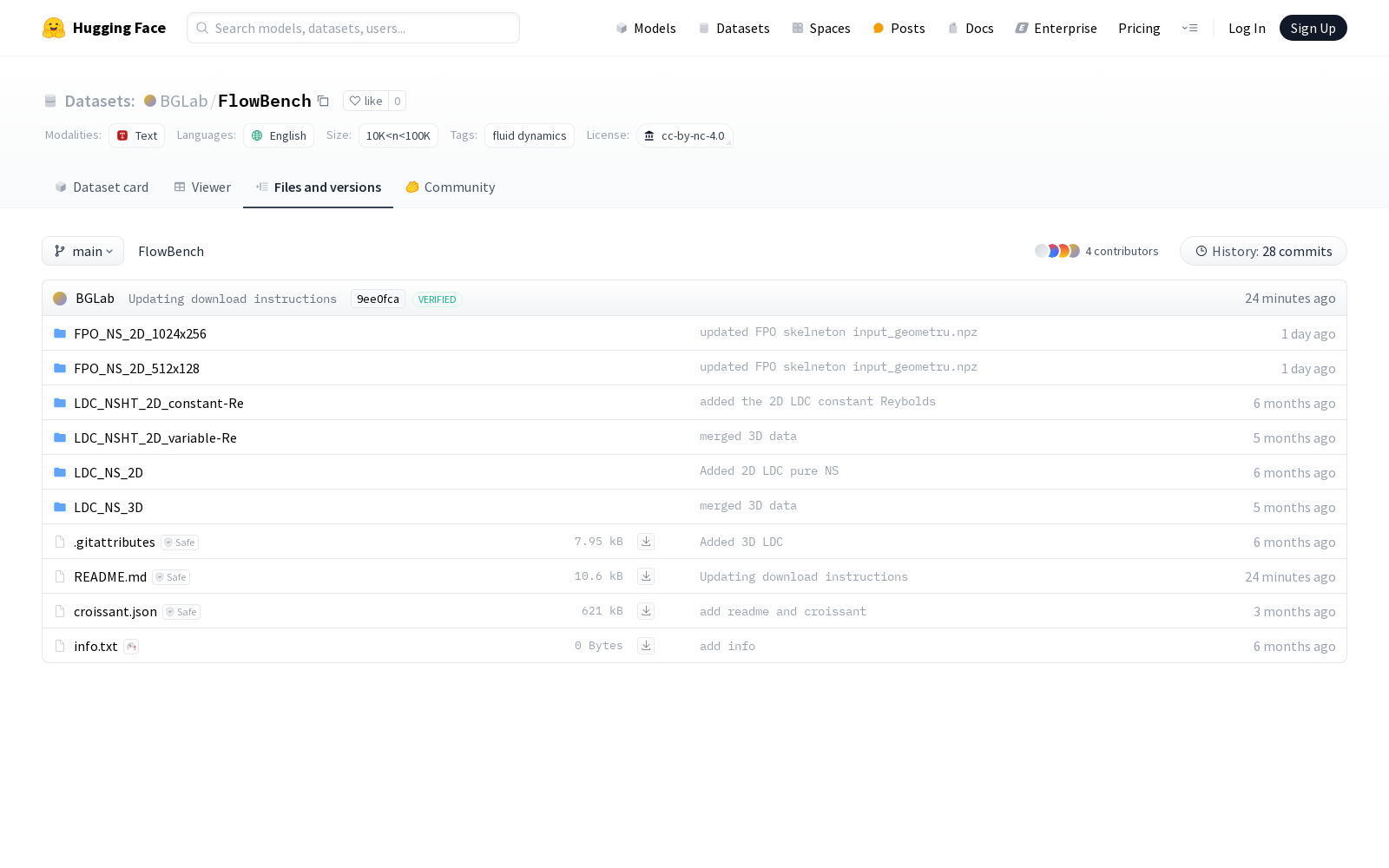Open the info.txt file
Screen dimensions: 1389x868
tap(95, 646)
